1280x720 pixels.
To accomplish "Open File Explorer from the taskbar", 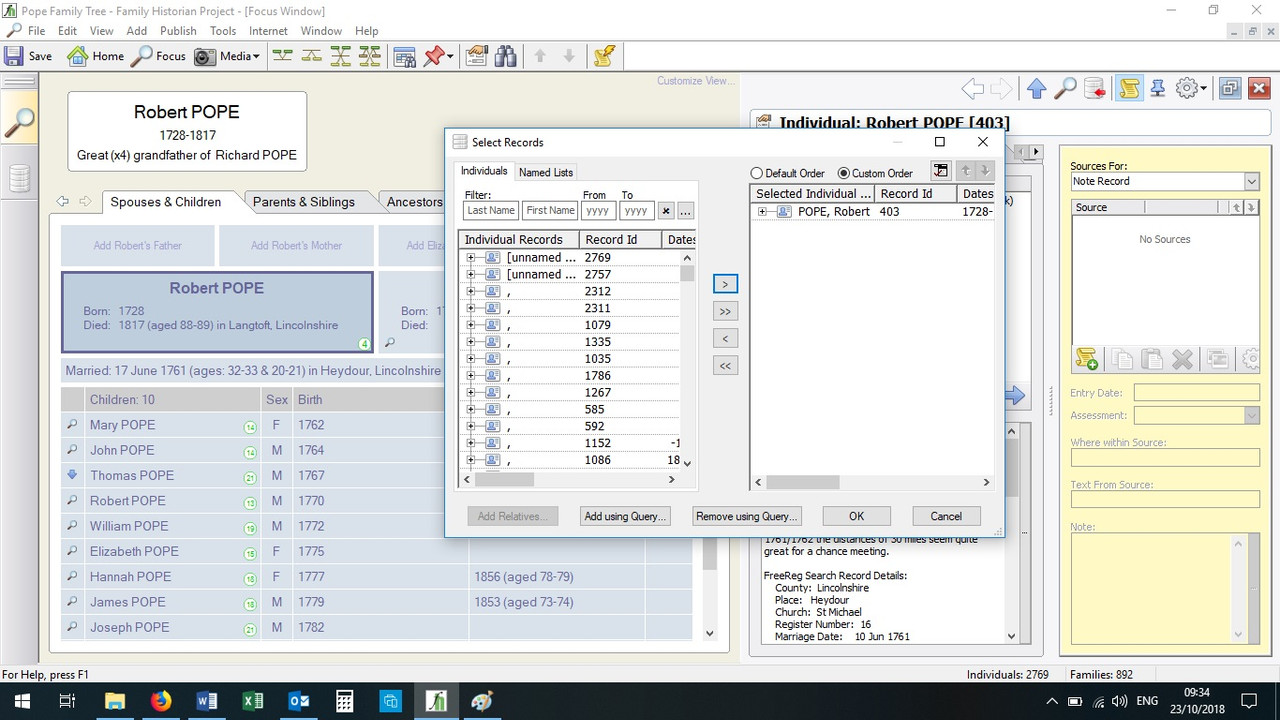I will 114,701.
